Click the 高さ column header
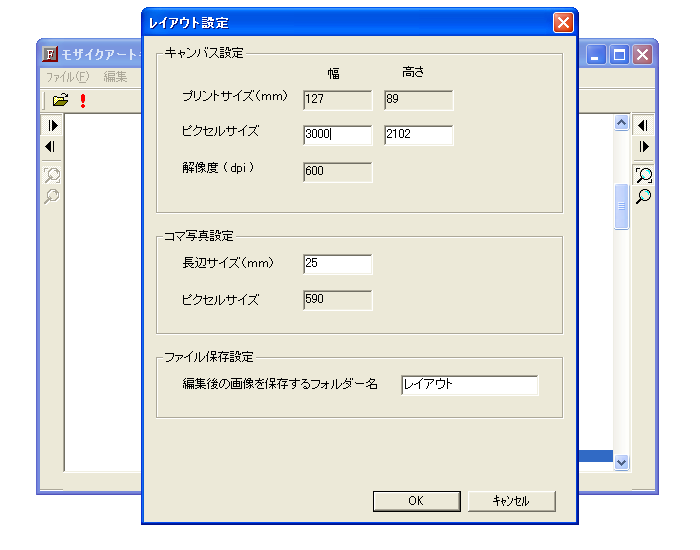700x550 pixels. tap(413, 72)
